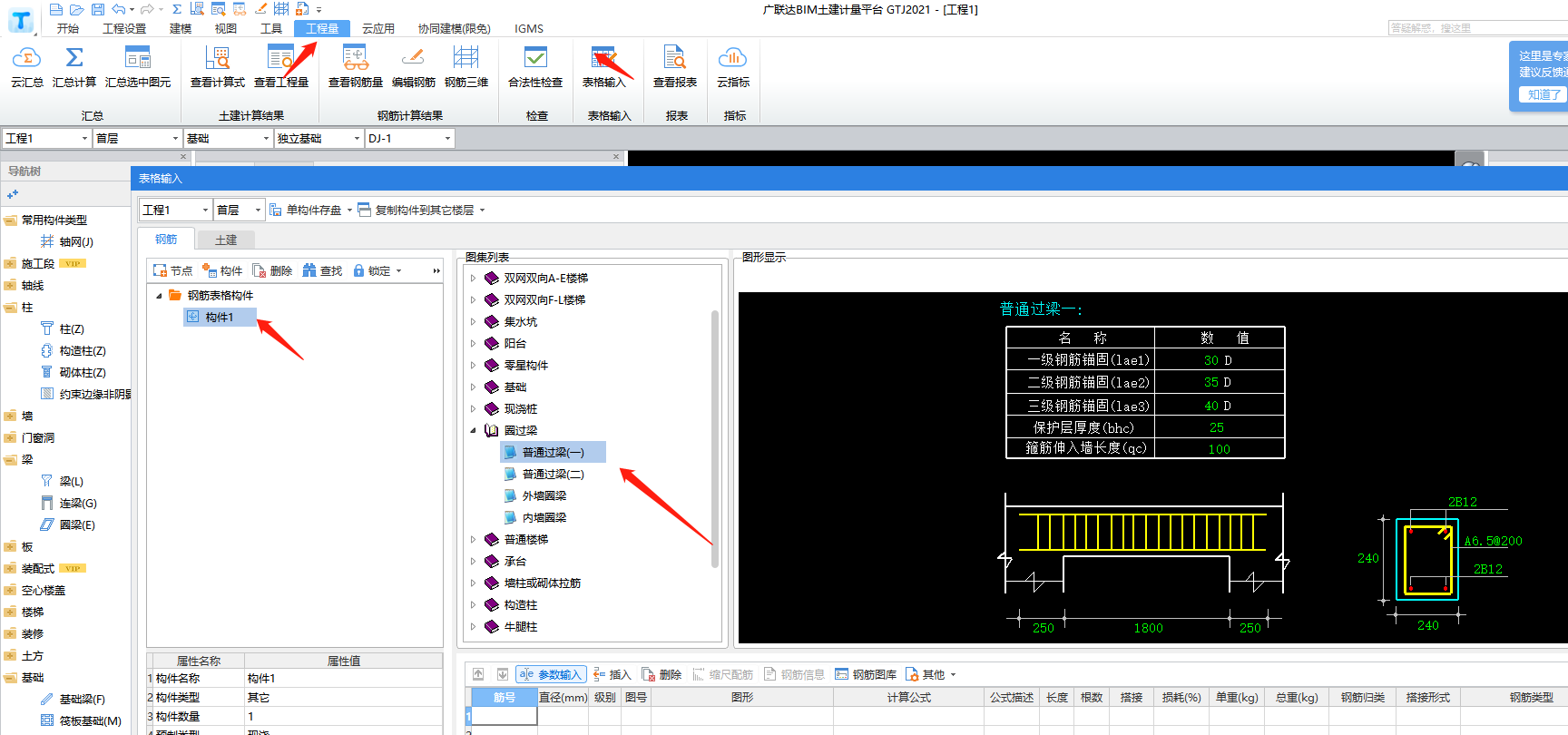Click 删除 in component toolbar

point(272,270)
